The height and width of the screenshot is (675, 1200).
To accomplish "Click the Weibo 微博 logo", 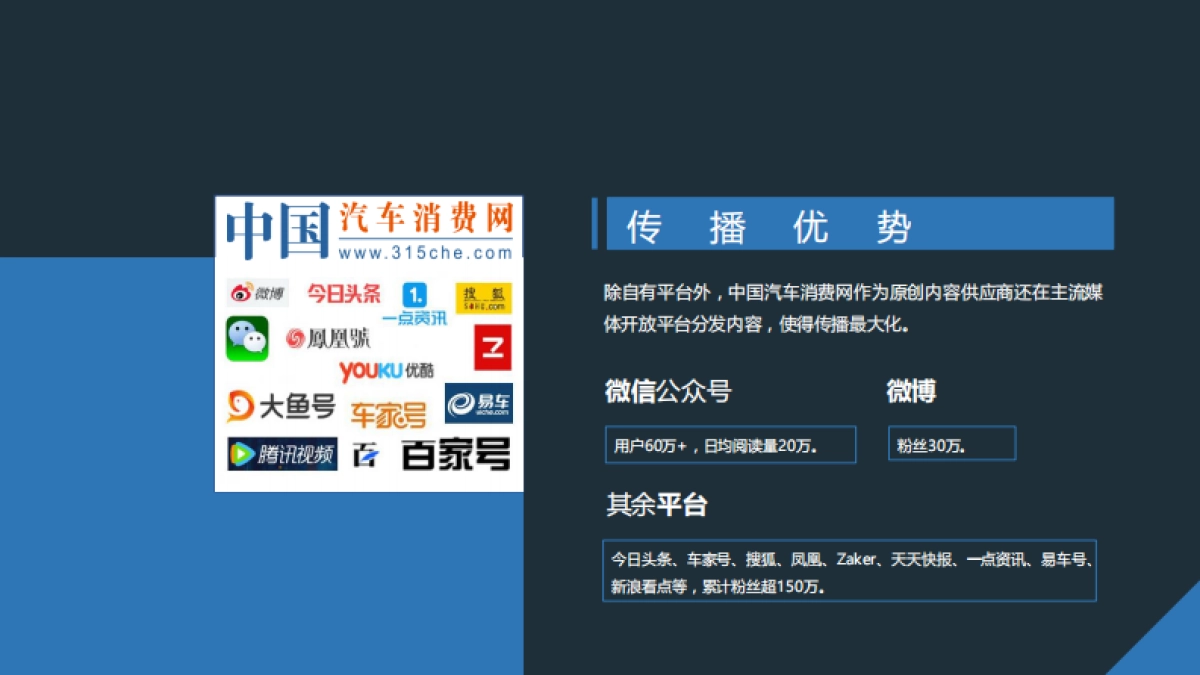I will pyautogui.click(x=258, y=292).
